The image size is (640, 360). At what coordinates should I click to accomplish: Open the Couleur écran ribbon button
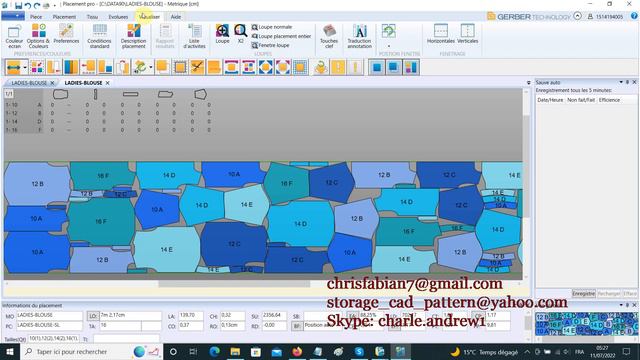14,36
